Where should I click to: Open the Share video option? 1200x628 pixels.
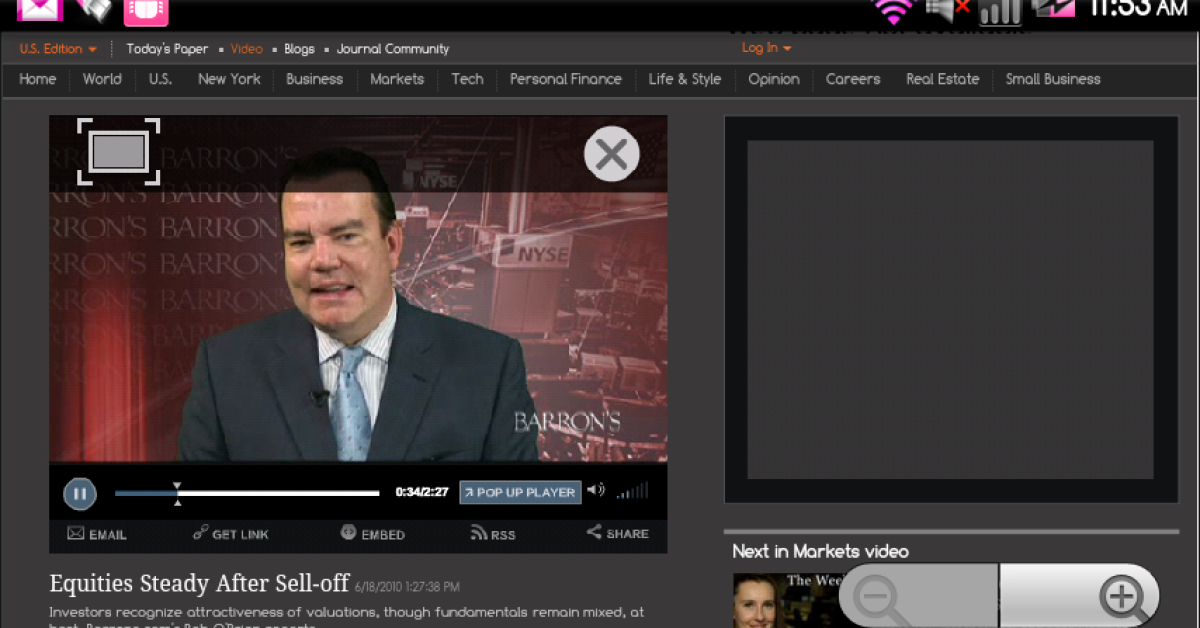(x=594, y=533)
